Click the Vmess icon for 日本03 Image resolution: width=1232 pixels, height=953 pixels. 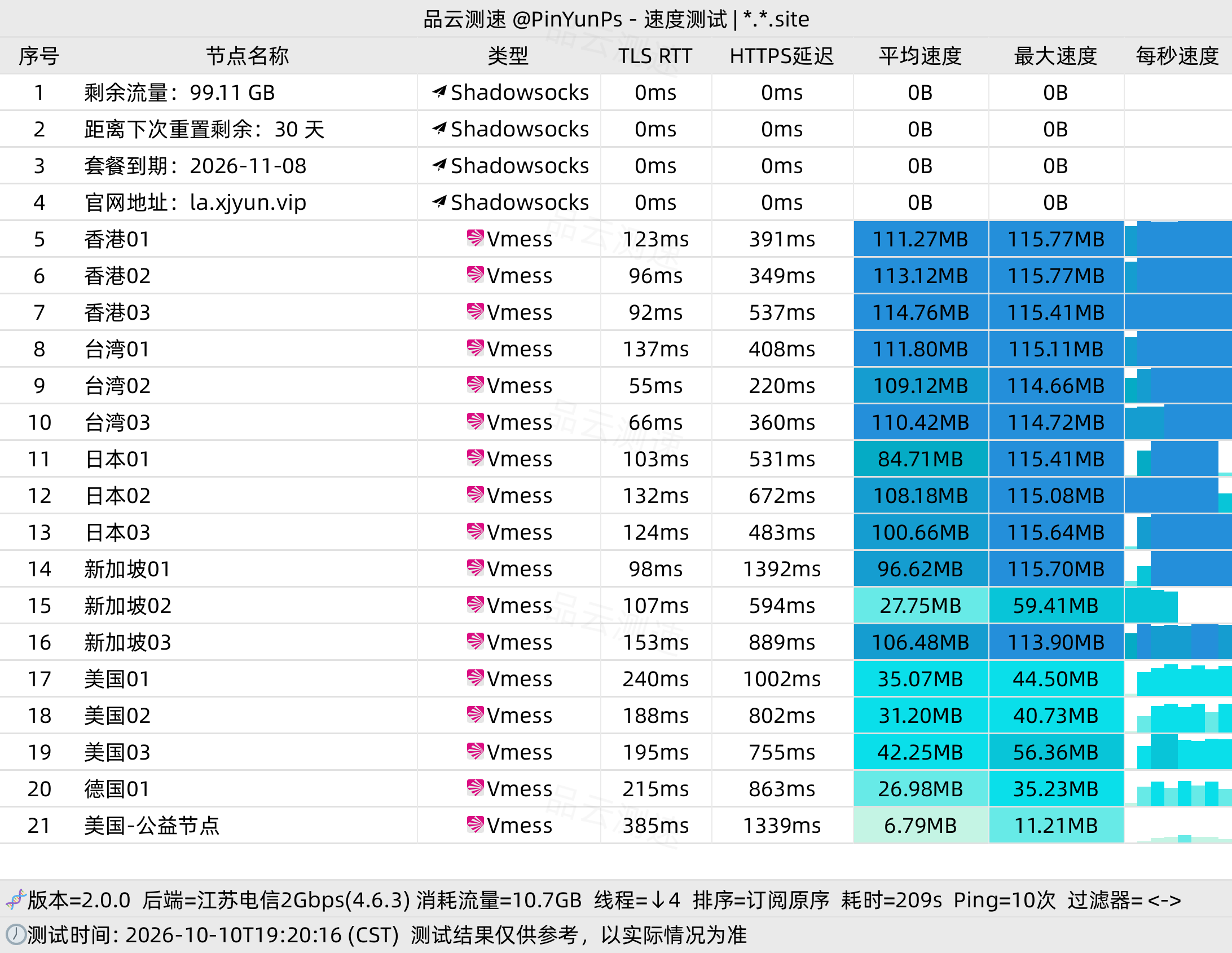pos(476,531)
